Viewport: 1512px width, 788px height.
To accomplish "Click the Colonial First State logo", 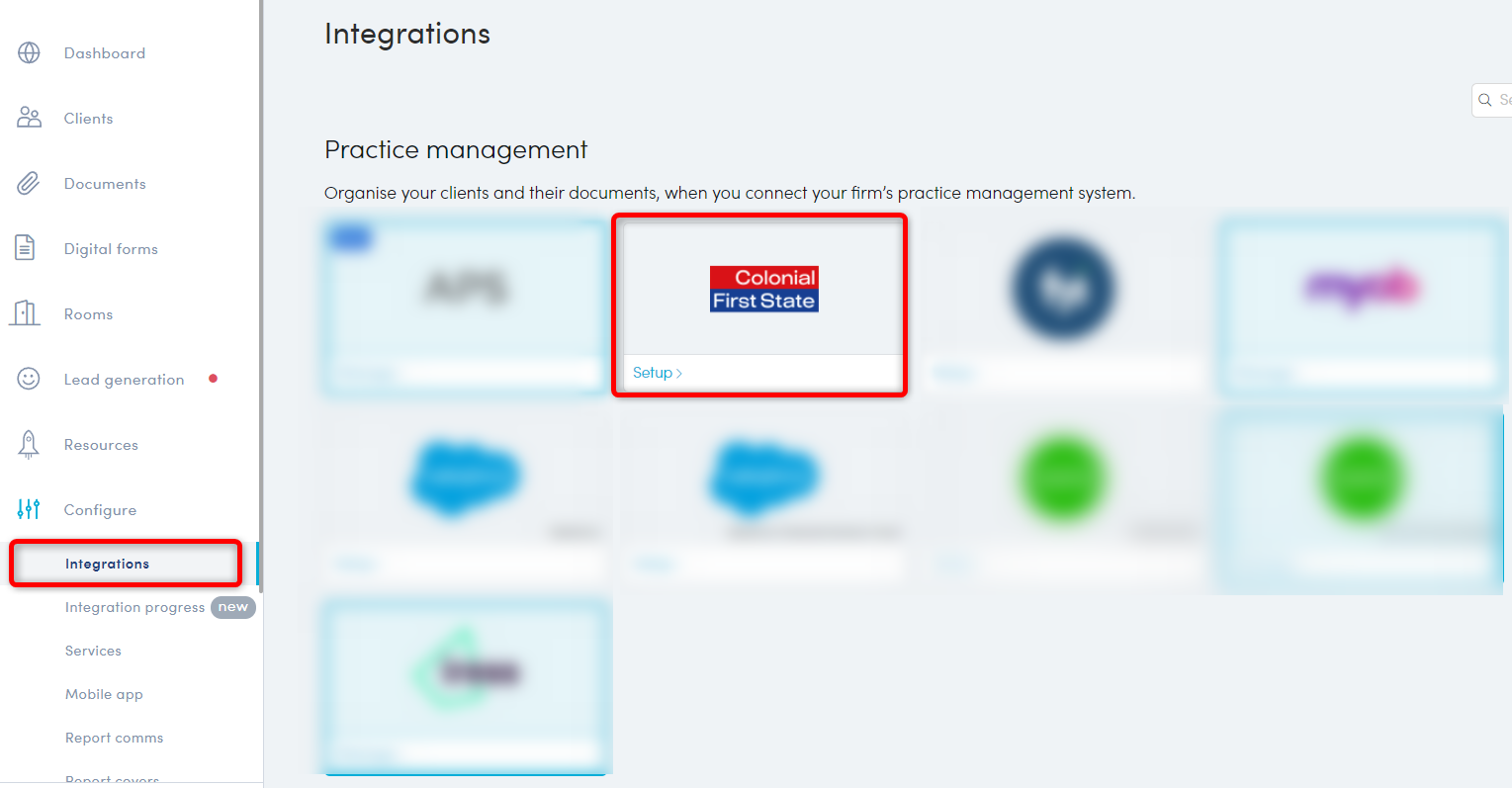I will pyautogui.click(x=764, y=289).
